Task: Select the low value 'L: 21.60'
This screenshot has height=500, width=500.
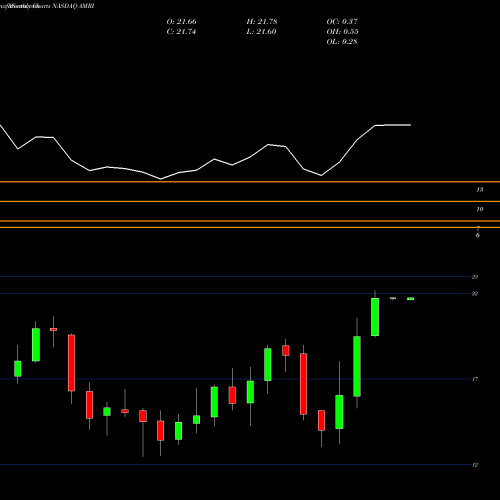Action: click(x=261, y=32)
